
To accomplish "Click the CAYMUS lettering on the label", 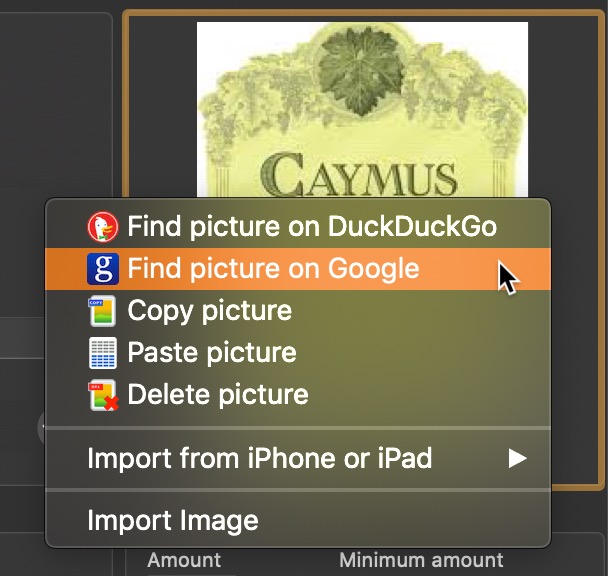I will 359,175.
